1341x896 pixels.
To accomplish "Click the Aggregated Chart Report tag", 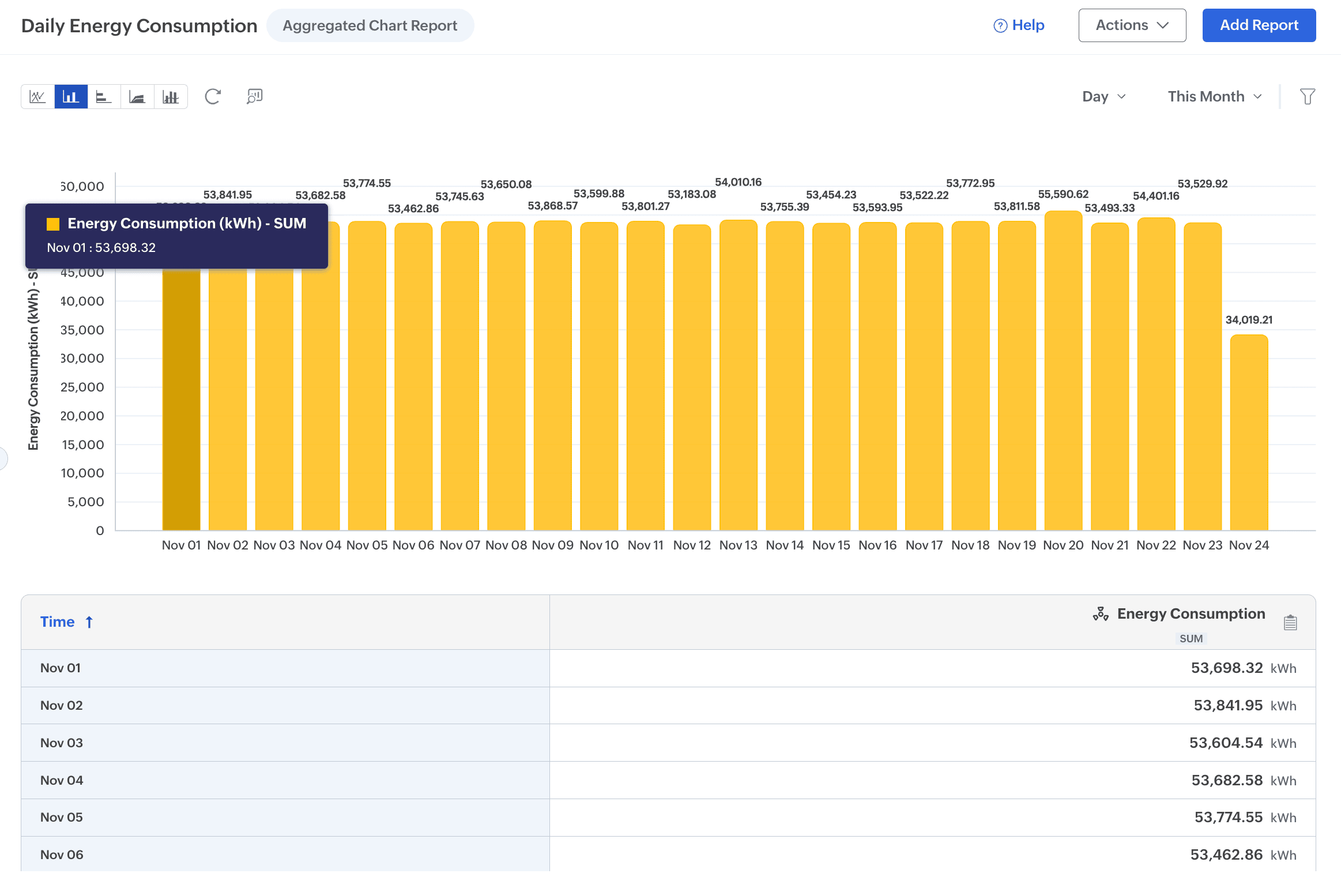I will tap(370, 26).
